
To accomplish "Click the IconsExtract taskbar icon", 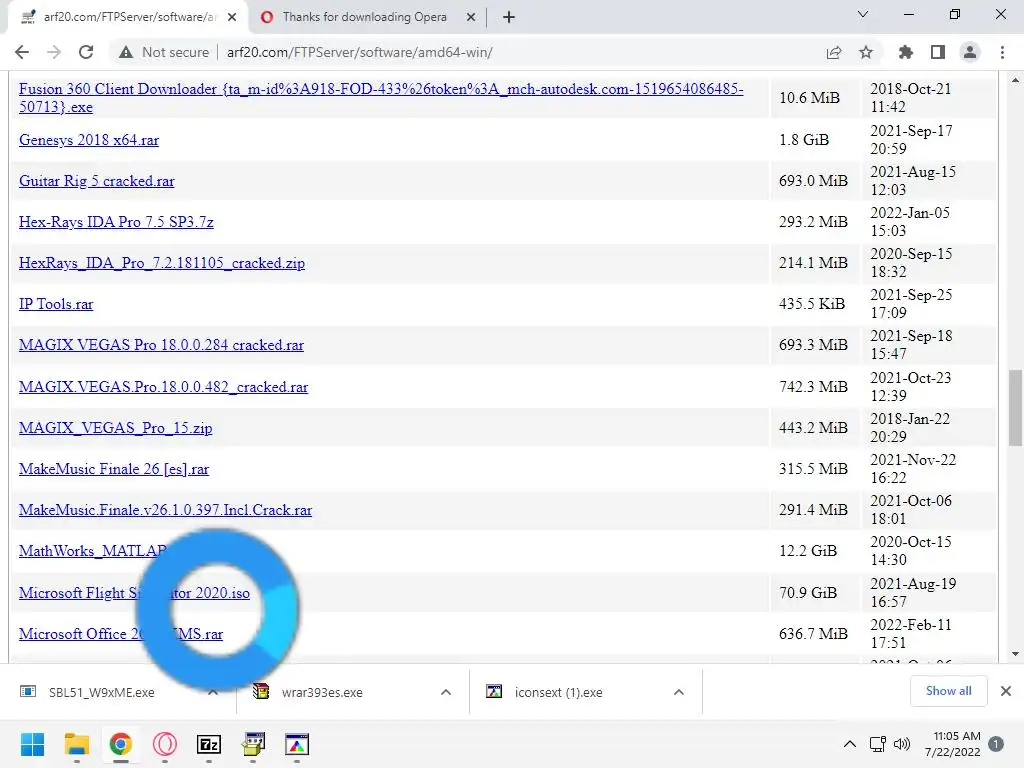I will 297,744.
